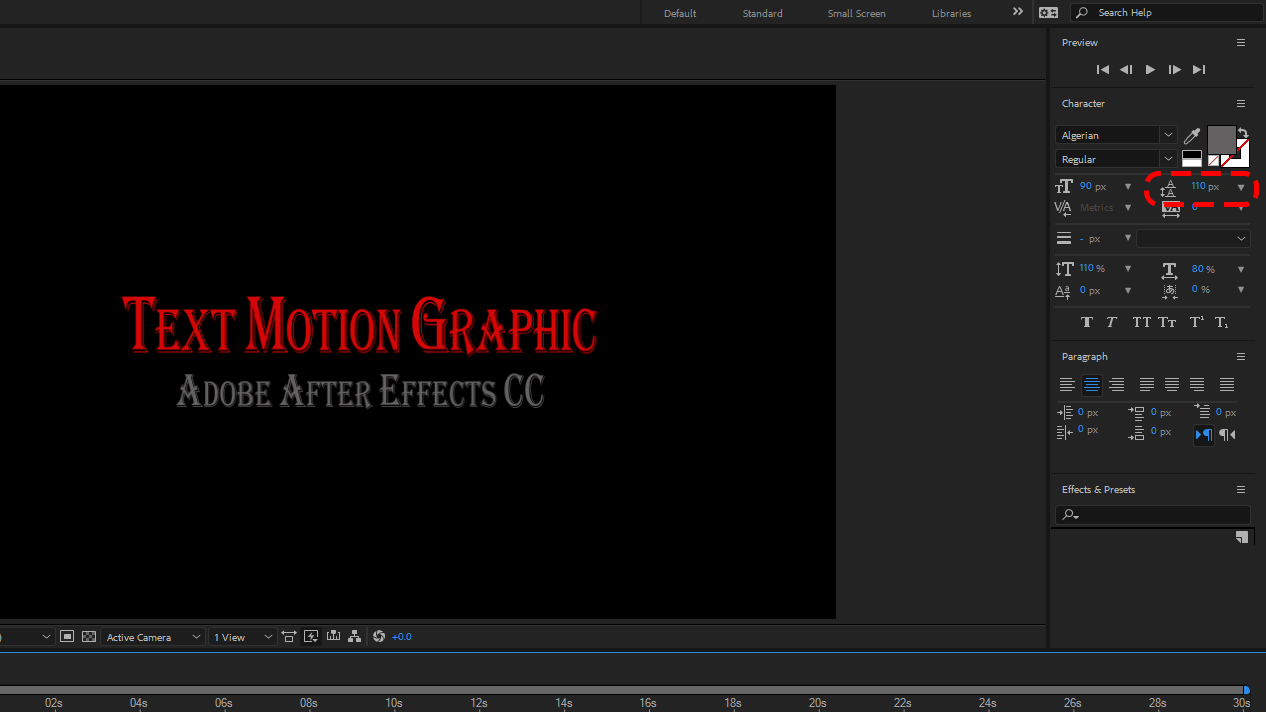
Task: Set color to black-white swatch
Action: tap(1192, 158)
